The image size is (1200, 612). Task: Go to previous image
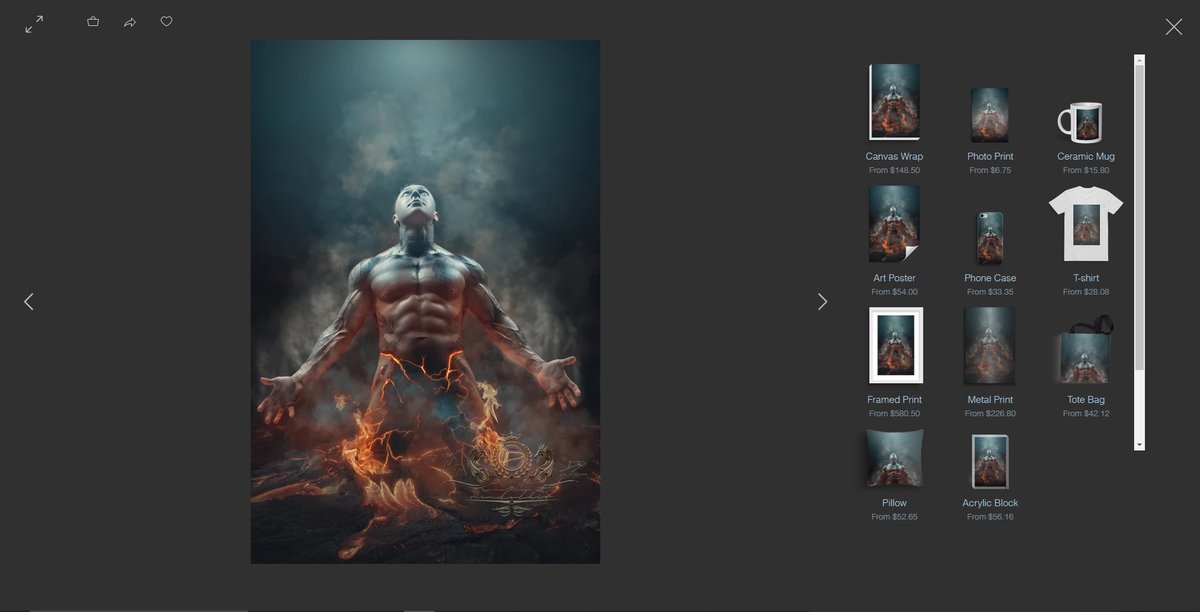pyautogui.click(x=29, y=301)
